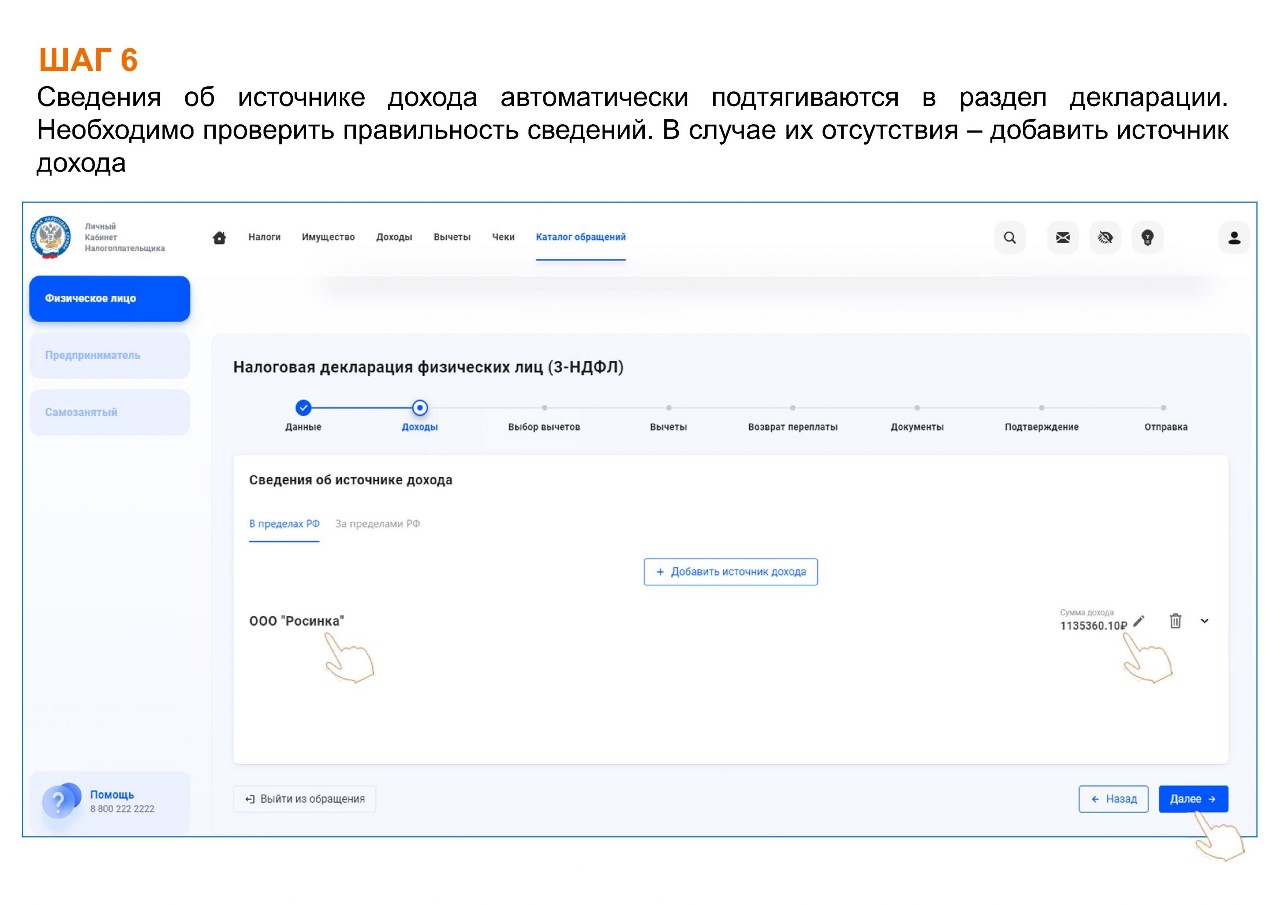The width and height of the screenshot is (1280, 905).
Task: Expand ООО "Росинка" details chevron
Action: [x=1204, y=621]
